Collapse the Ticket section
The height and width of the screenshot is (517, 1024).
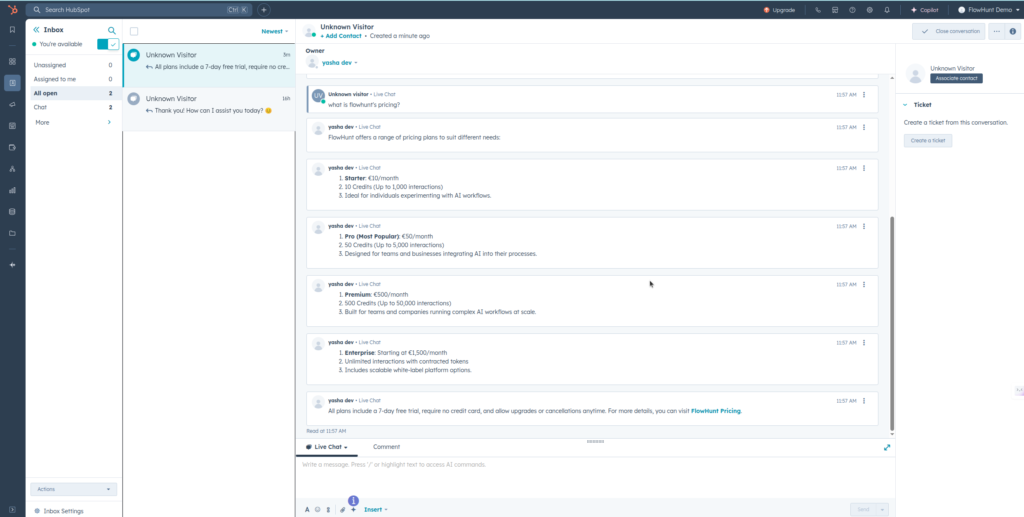click(x=905, y=104)
